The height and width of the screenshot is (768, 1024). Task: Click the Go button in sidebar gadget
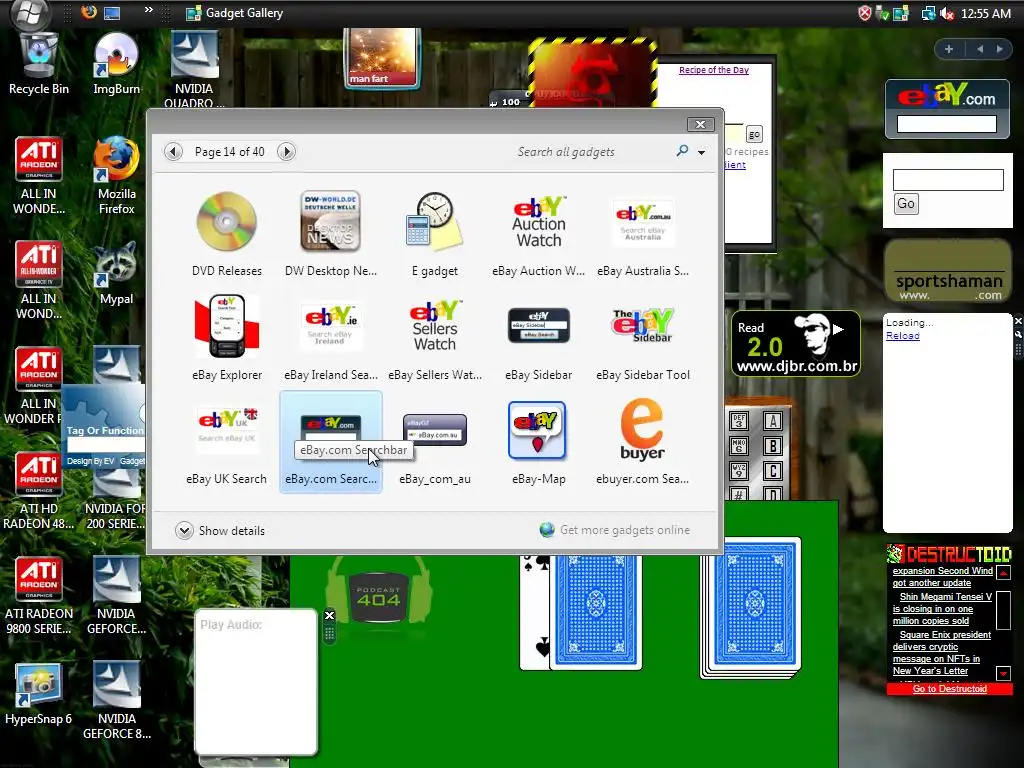(906, 204)
